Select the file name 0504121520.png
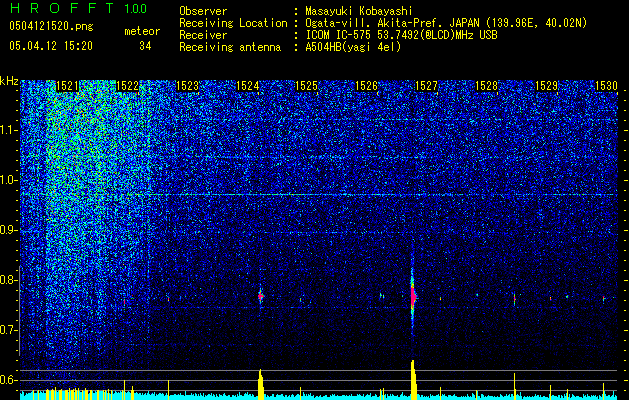The height and width of the screenshot is (400, 629). click(x=51, y=26)
